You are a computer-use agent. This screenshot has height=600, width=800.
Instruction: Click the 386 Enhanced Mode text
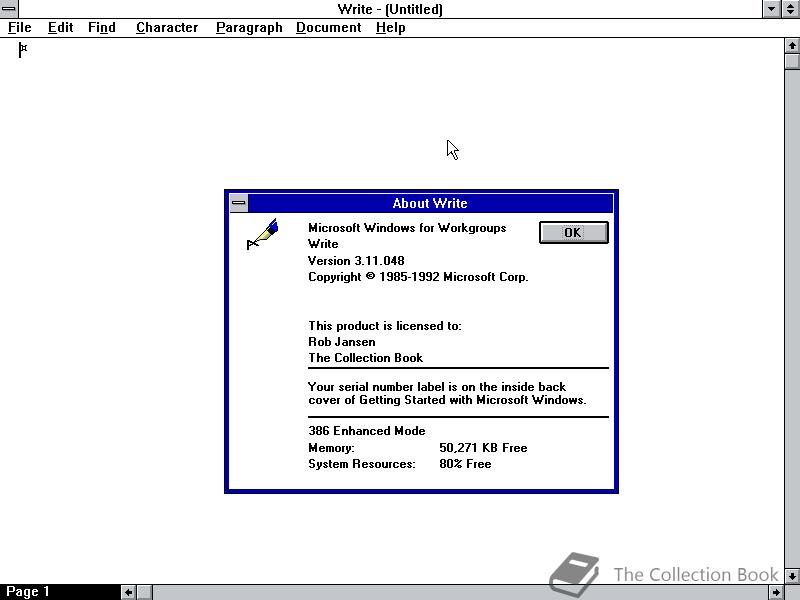tap(367, 431)
